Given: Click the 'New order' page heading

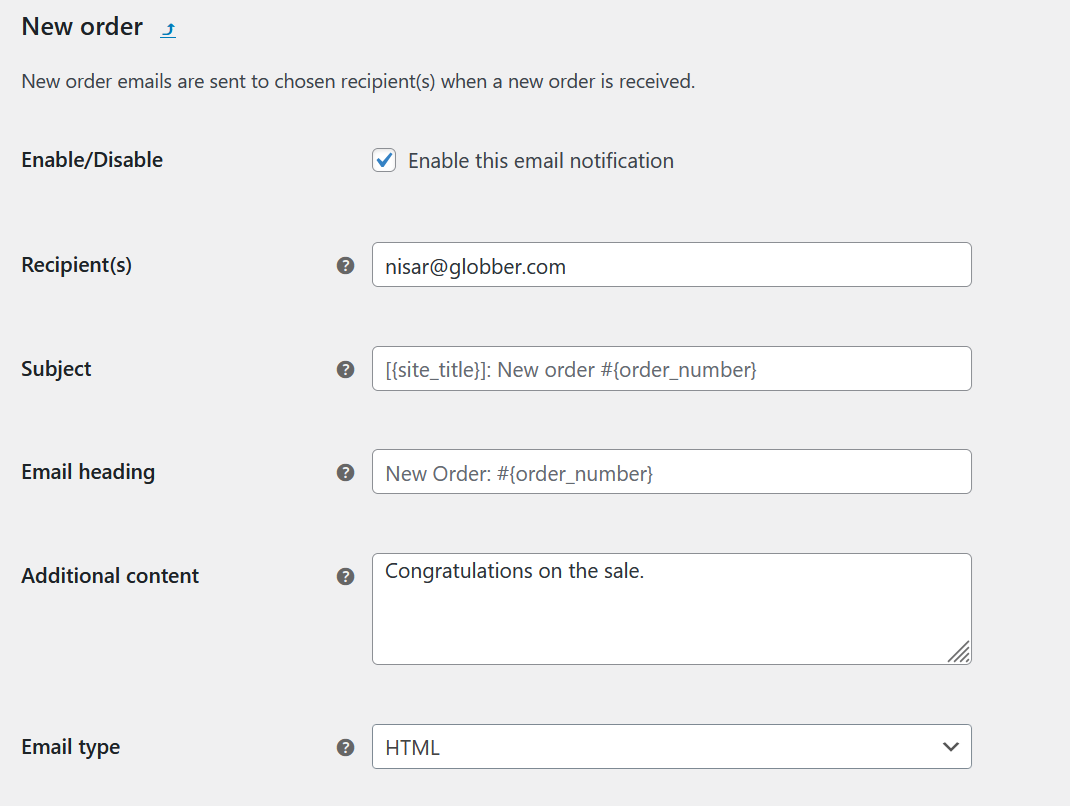Looking at the screenshot, I should tap(82, 27).
